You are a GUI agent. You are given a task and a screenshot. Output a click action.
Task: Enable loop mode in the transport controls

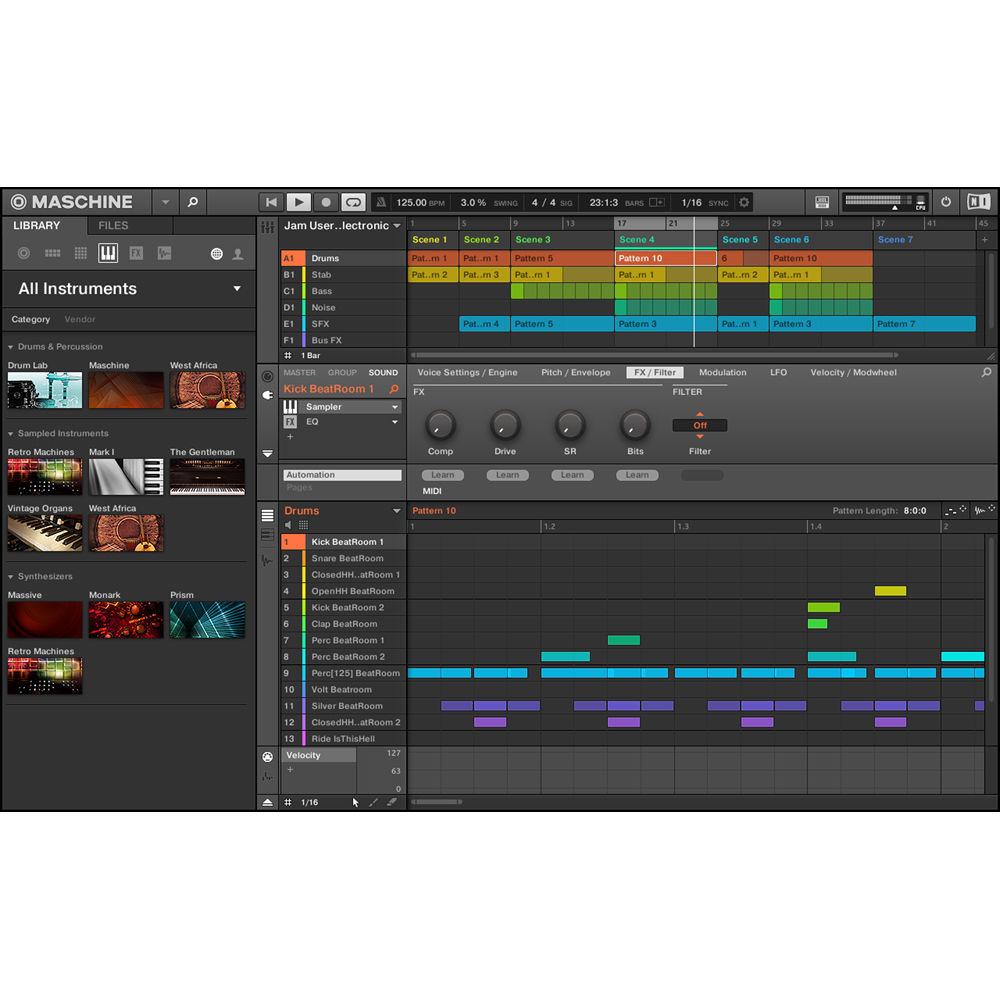(x=352, y=202)
